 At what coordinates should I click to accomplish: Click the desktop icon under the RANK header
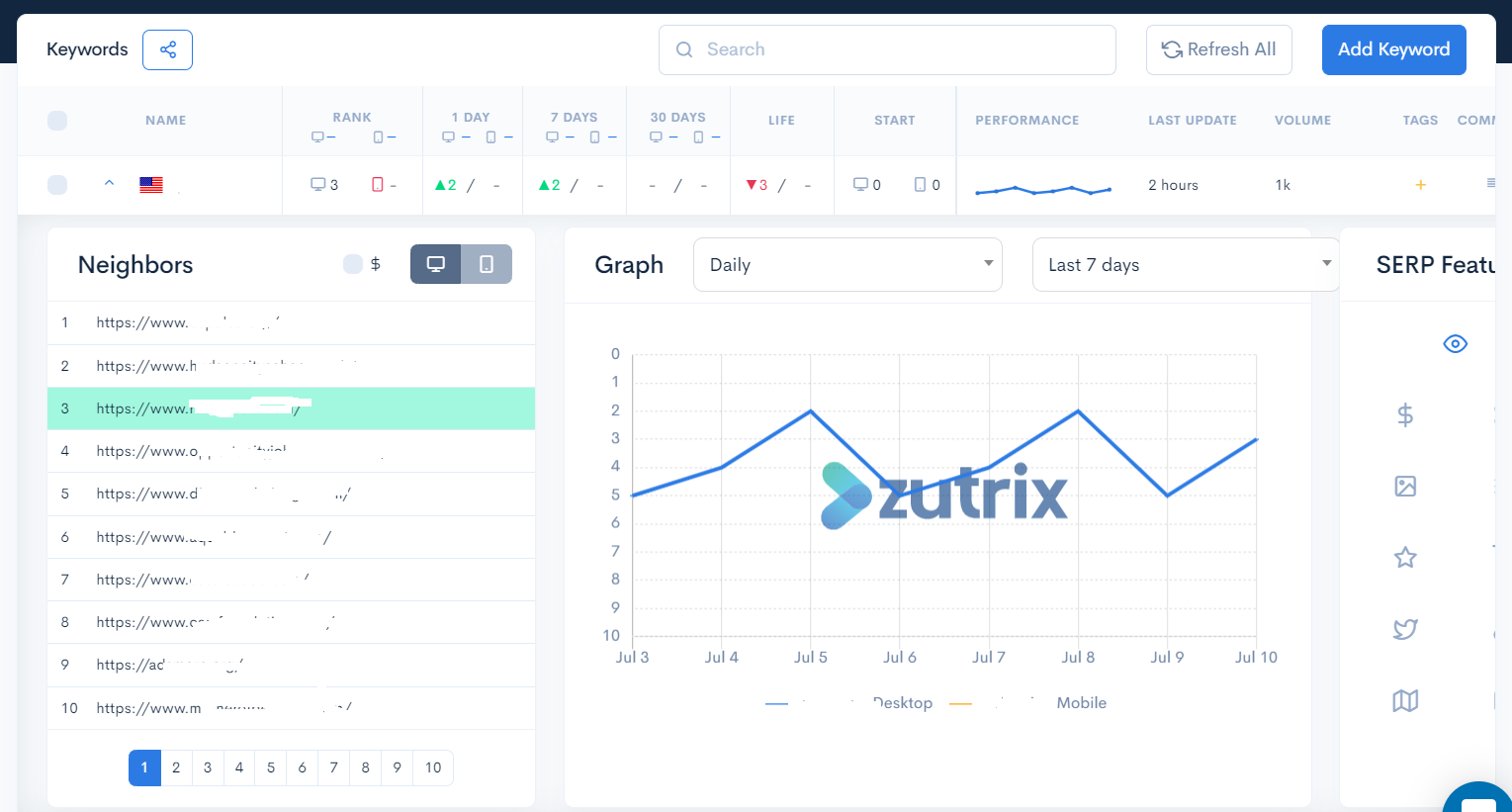coord(317,136)
